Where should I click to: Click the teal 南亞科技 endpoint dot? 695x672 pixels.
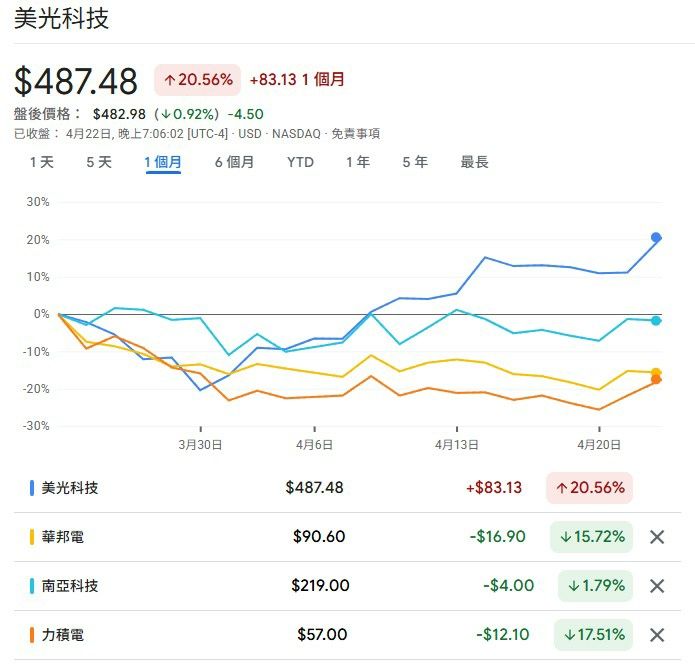tap(656, 320)
